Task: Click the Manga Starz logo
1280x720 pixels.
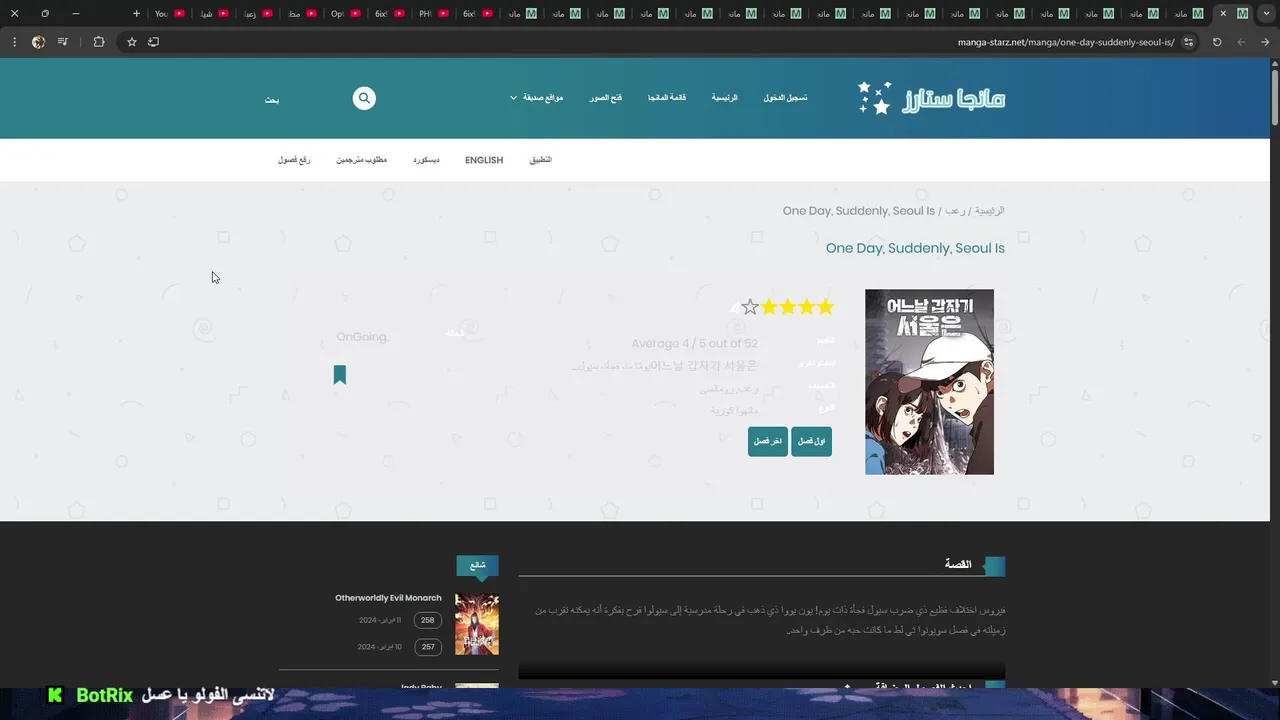Action: (x=931, y=98)
